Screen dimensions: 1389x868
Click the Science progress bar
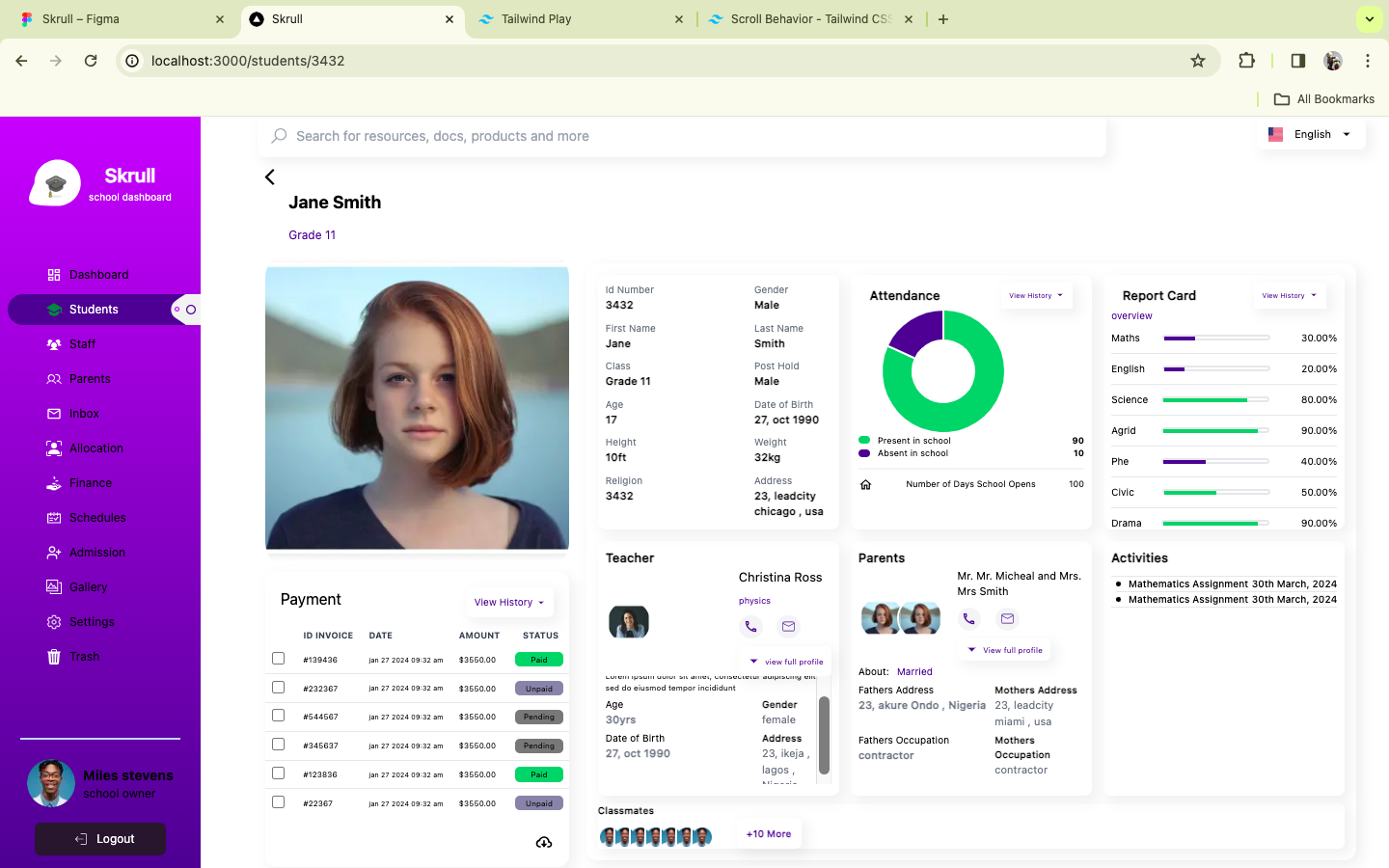(x=1216, y=400)
